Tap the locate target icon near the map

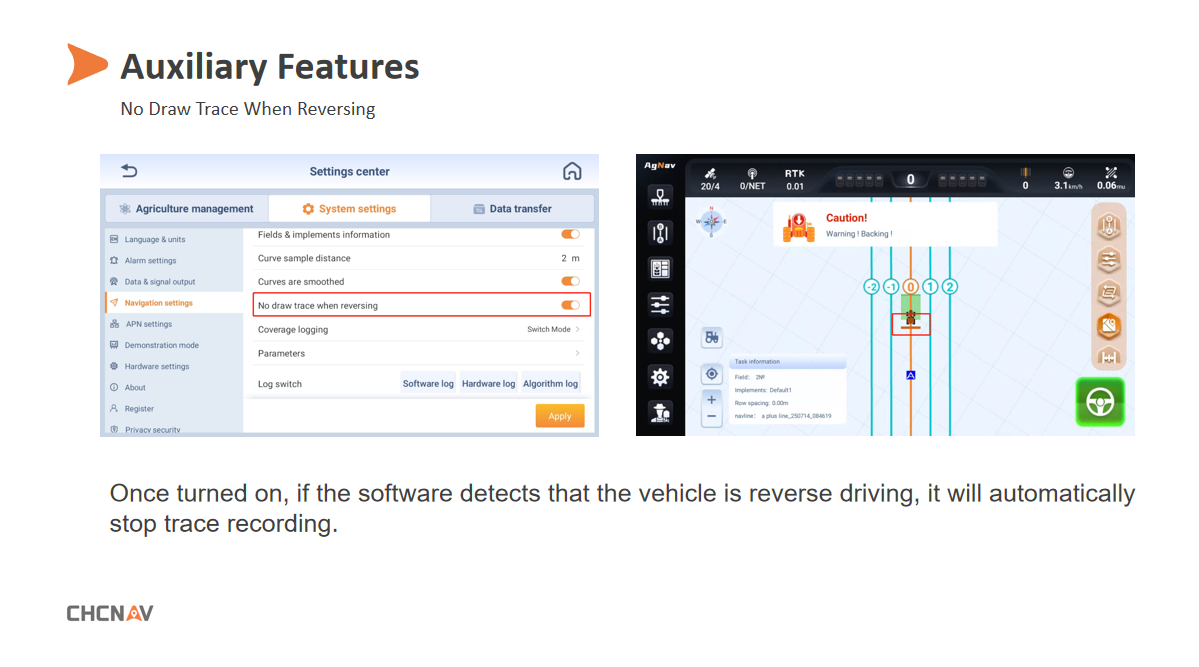pos(711,373)
